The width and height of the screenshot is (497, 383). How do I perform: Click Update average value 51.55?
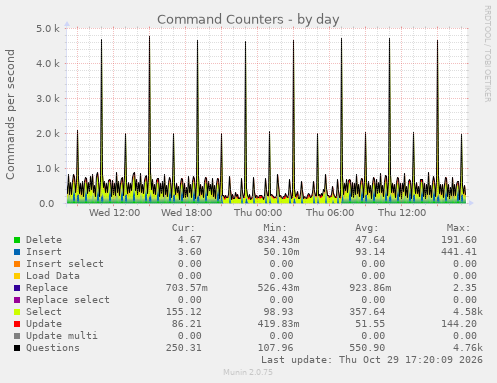(370, 324)
